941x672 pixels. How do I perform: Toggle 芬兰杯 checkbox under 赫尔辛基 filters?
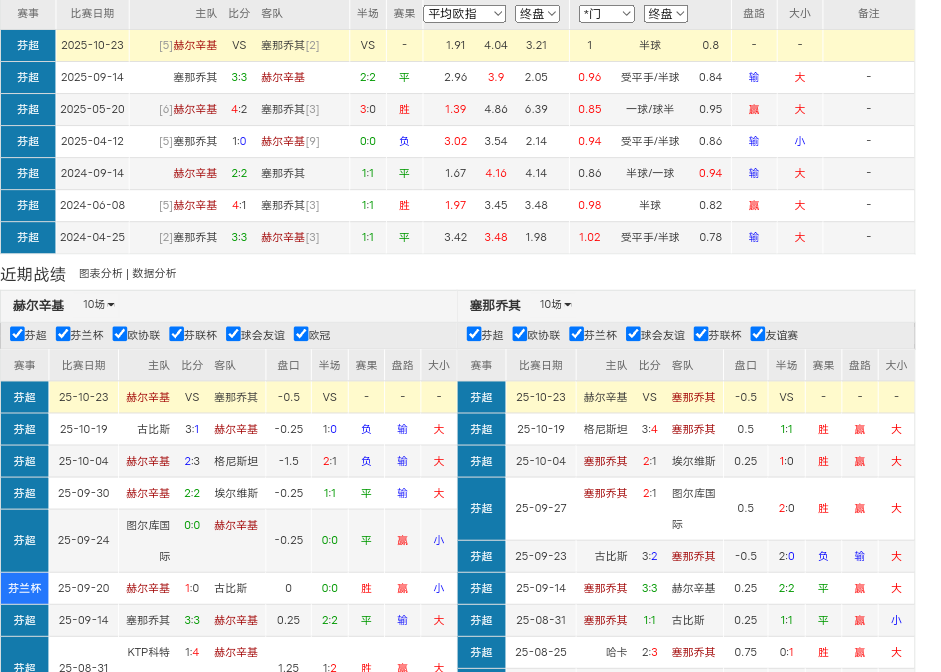tap(63, 334)
